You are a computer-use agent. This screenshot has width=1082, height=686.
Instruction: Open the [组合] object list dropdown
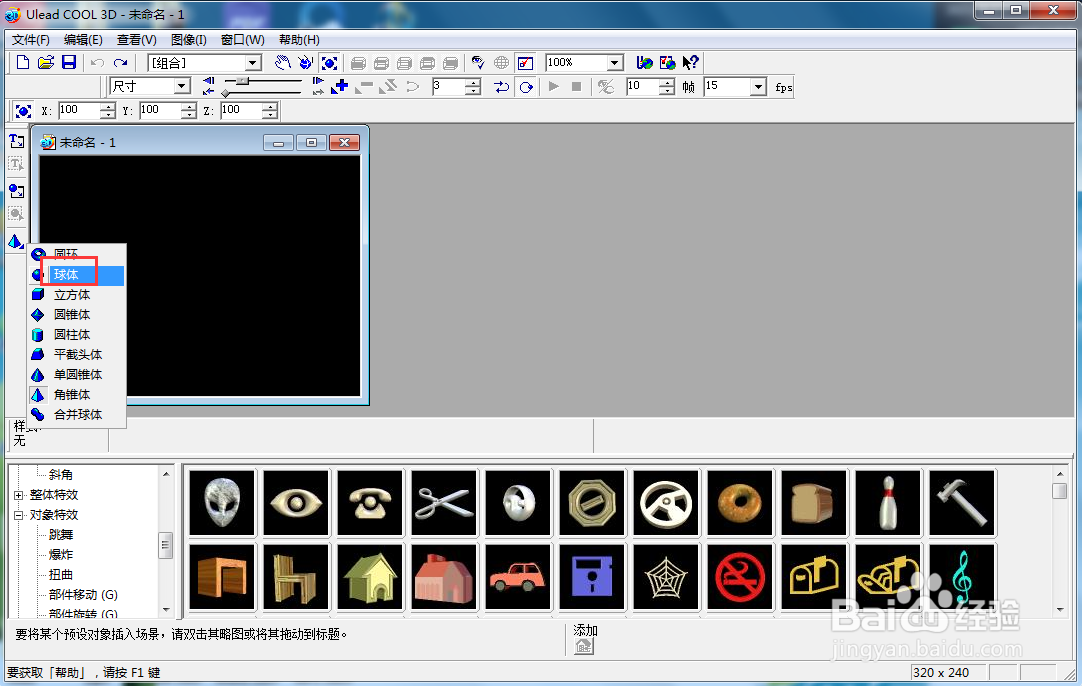coord(253,63)
